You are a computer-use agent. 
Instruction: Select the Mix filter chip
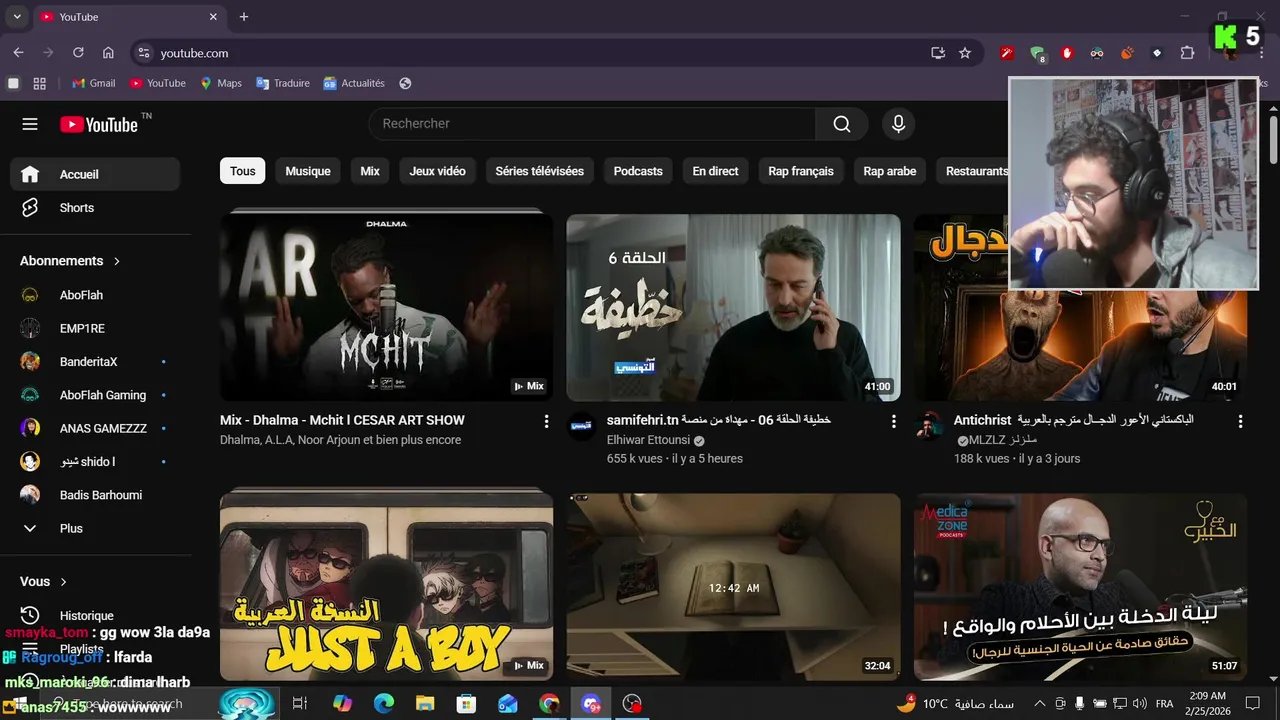(370, 171)
